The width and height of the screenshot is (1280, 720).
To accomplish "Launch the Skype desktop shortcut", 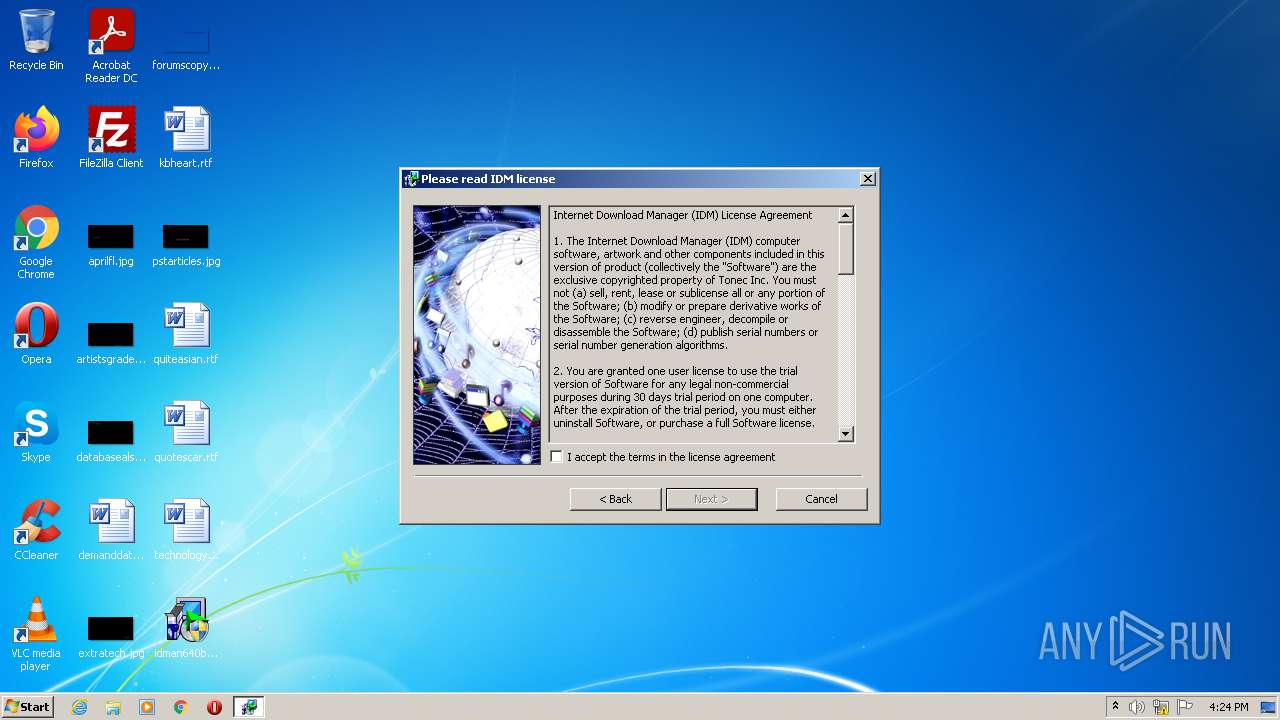I will [x=36, y=432].
